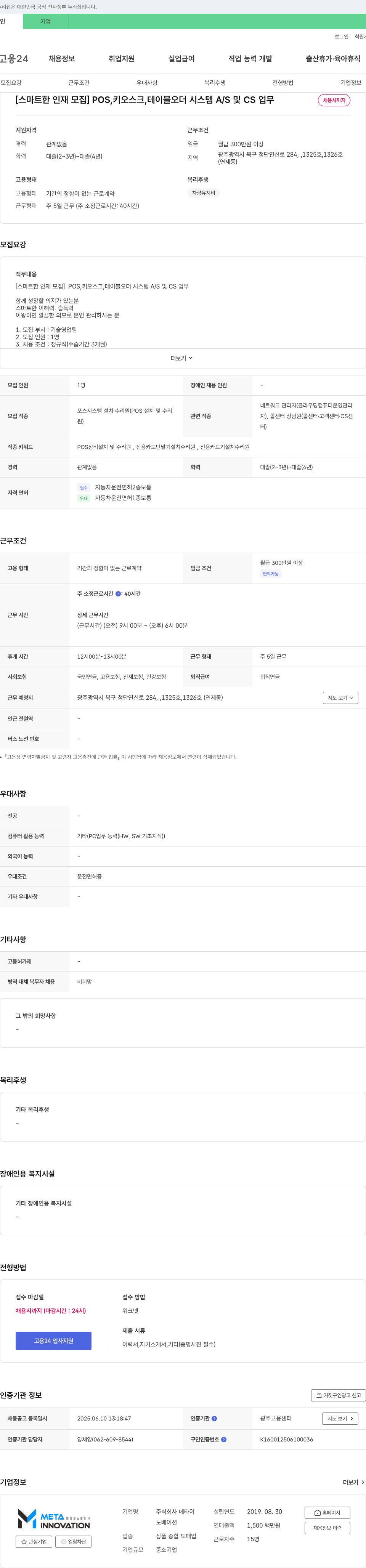Click job title heading text
This screenshot has height=1568, width=366.
(x=145, y=100)
